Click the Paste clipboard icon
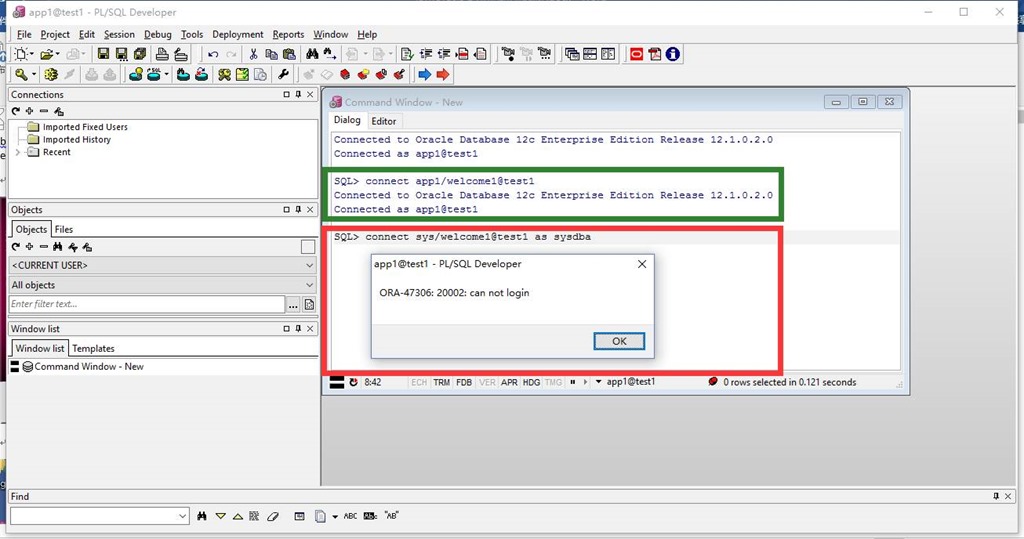1024x539 pixels. tap(289, 54)
